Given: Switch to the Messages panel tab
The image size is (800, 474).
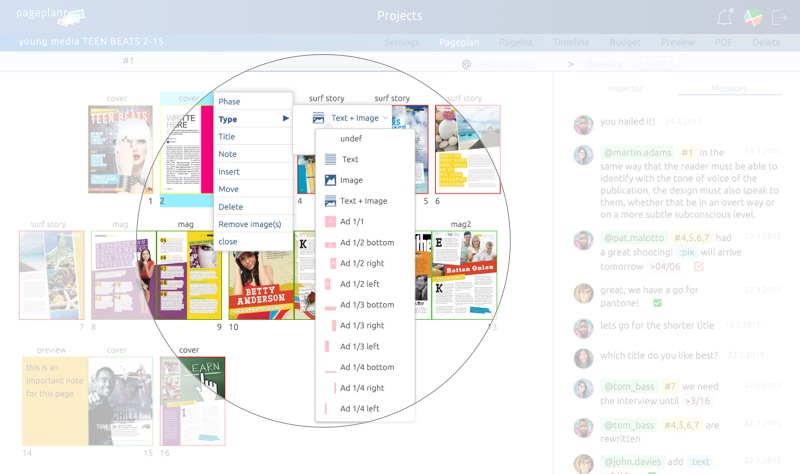Looking at the screenshot, I should point(729,88).
